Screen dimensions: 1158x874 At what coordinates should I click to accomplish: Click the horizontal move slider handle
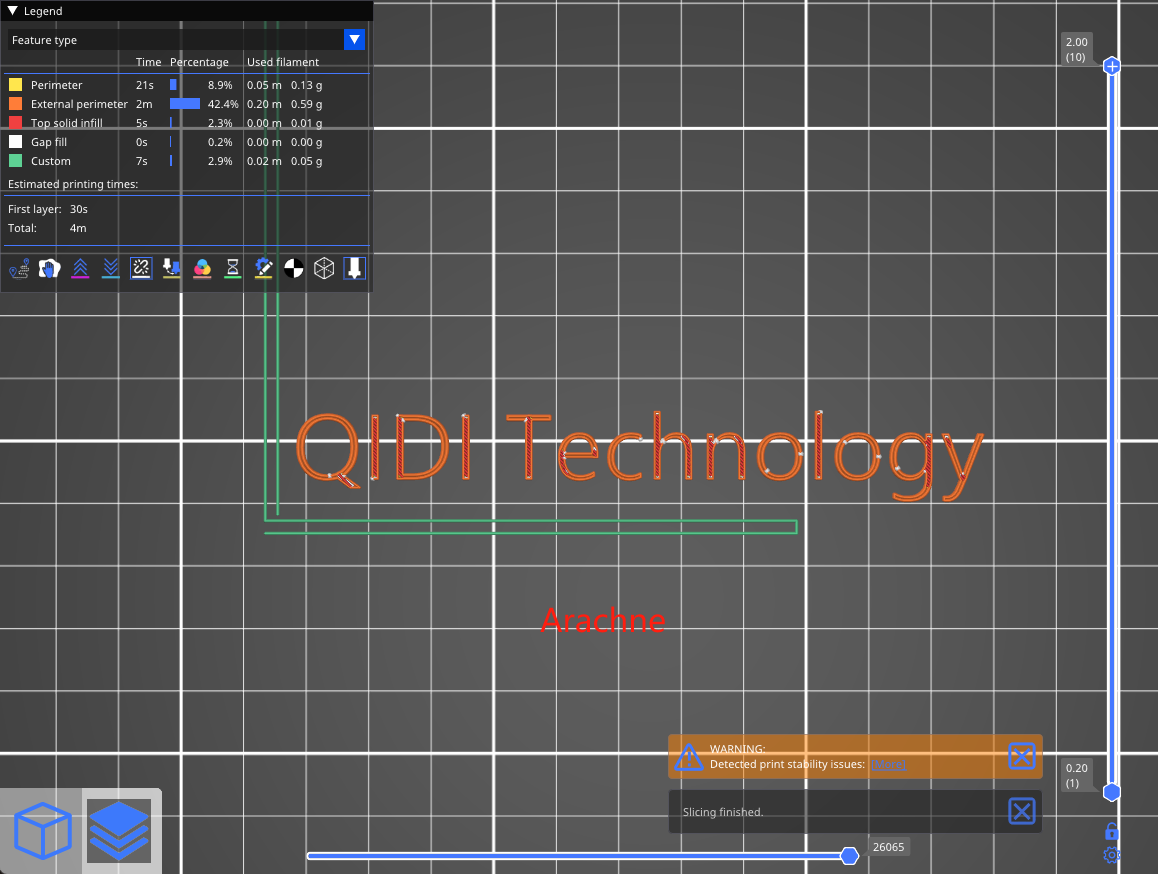click(x=849, y=856)
